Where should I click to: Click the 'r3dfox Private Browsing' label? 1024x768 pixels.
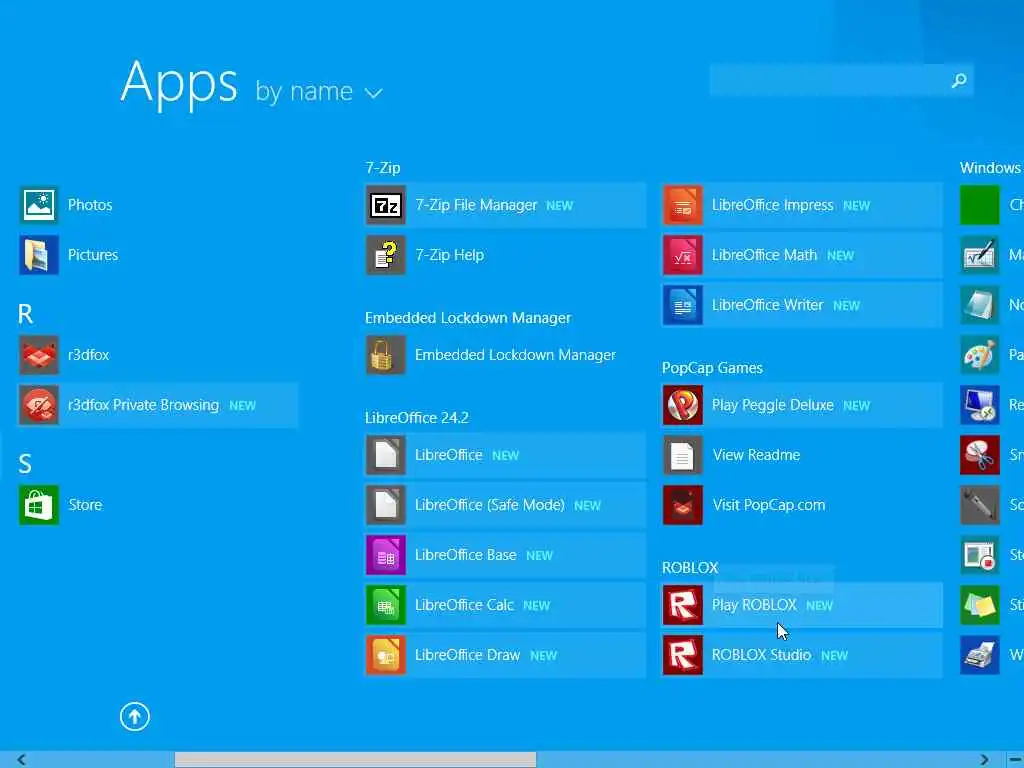[x=143, y=405]
